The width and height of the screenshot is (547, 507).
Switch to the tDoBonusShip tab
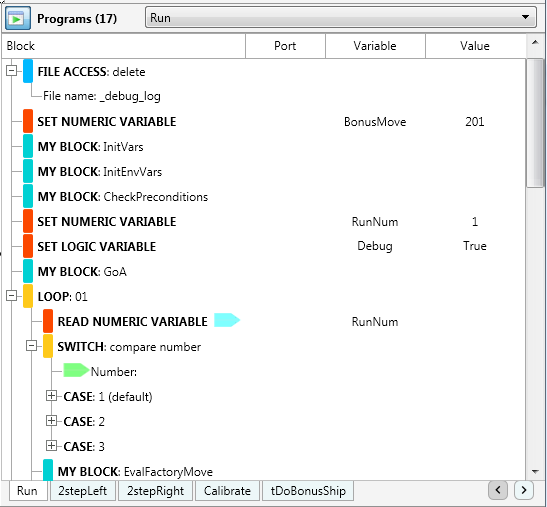click(x=308, y=491)
